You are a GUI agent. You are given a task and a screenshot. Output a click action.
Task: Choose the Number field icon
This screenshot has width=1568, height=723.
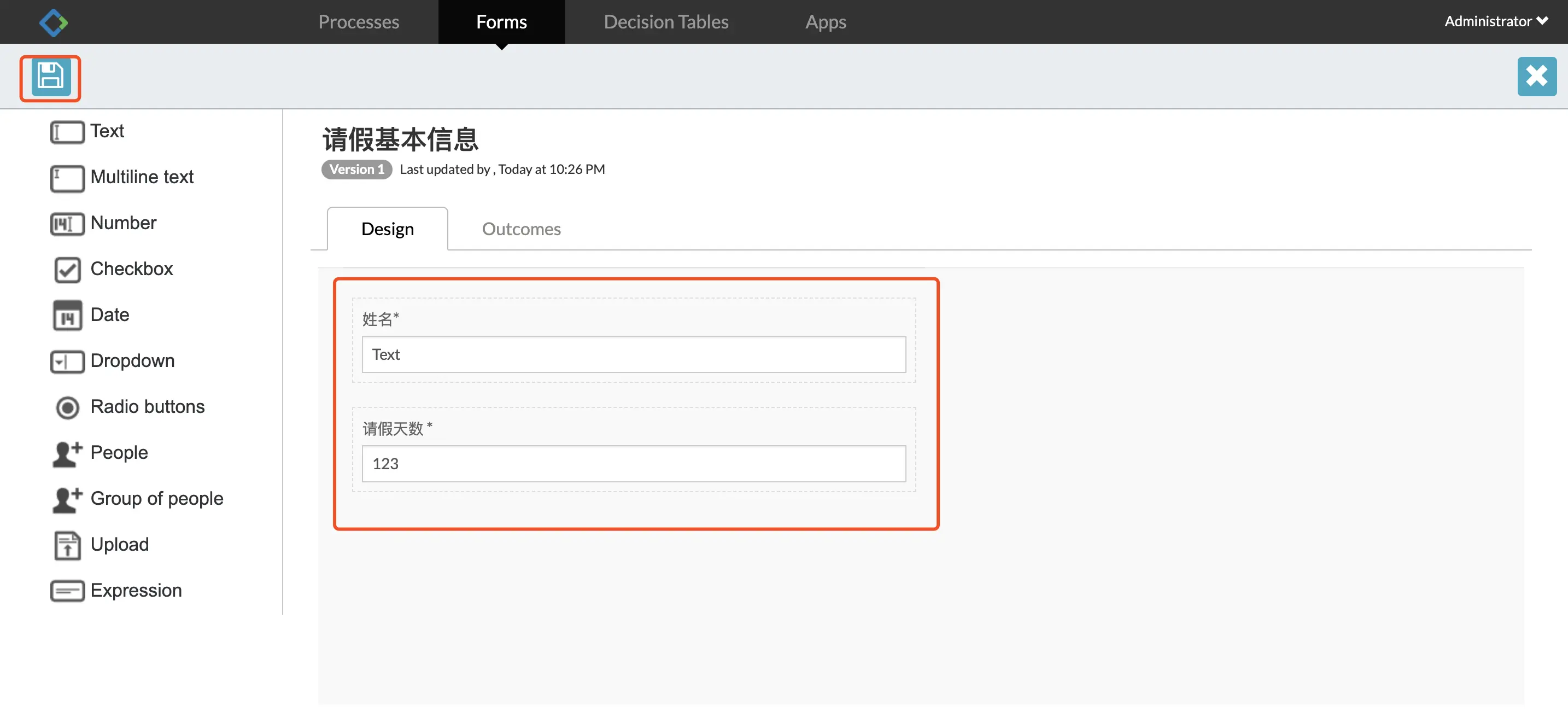tap(67, 224)
